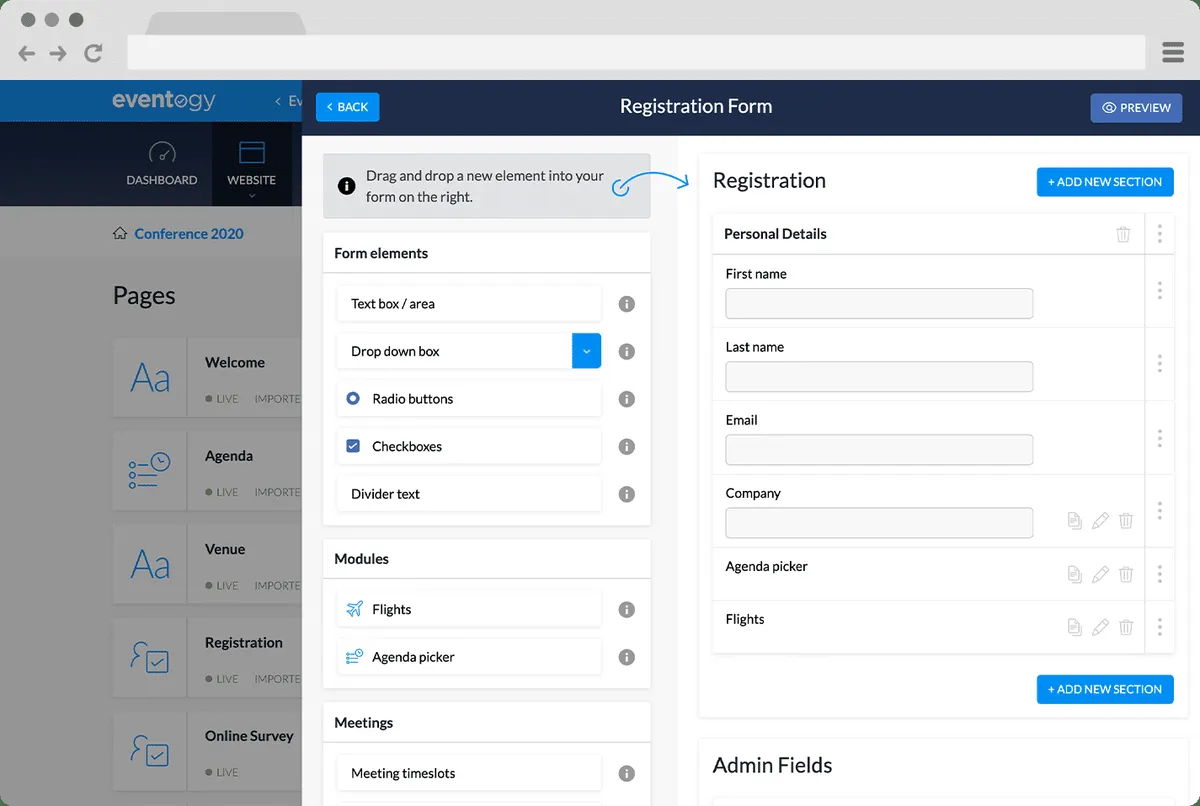Open the Website tab
This screenshot has height=806, width=1200.
tap(252, 165)
